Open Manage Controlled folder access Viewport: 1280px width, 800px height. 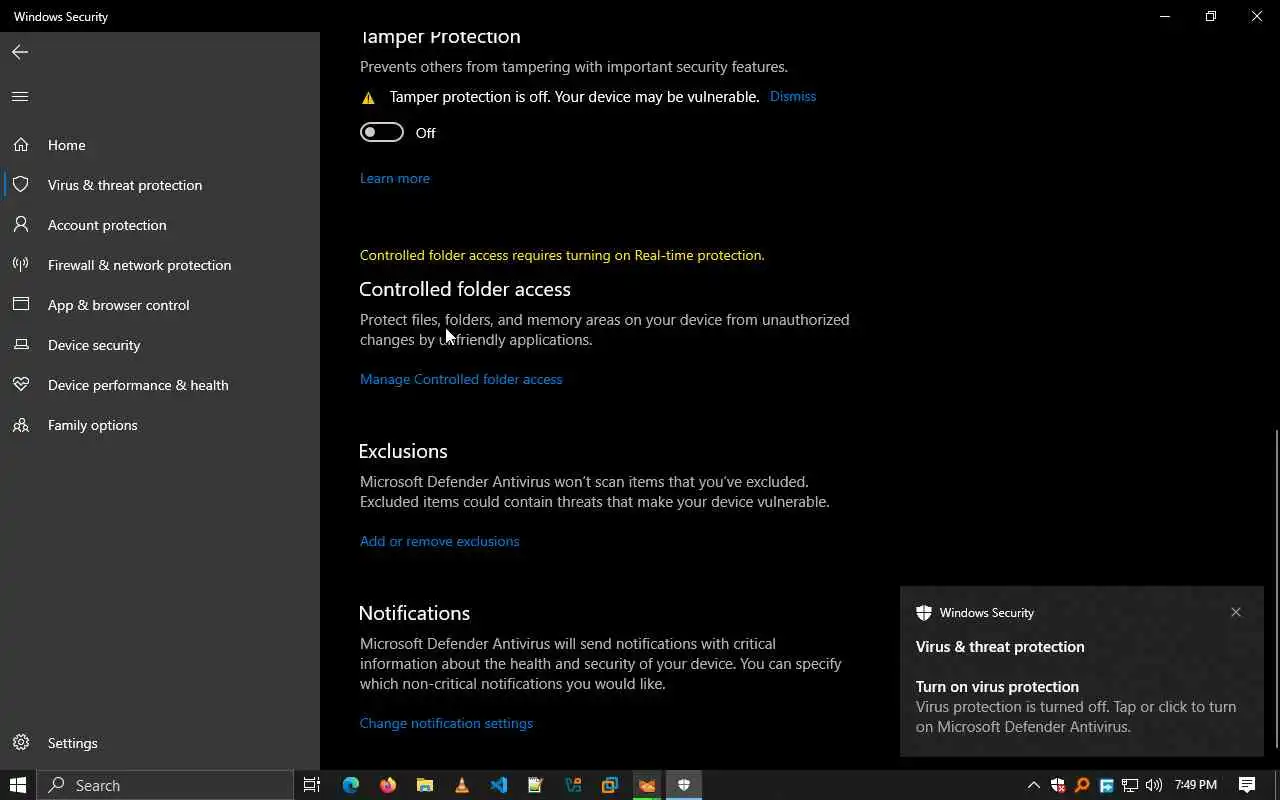click(461, 379)
